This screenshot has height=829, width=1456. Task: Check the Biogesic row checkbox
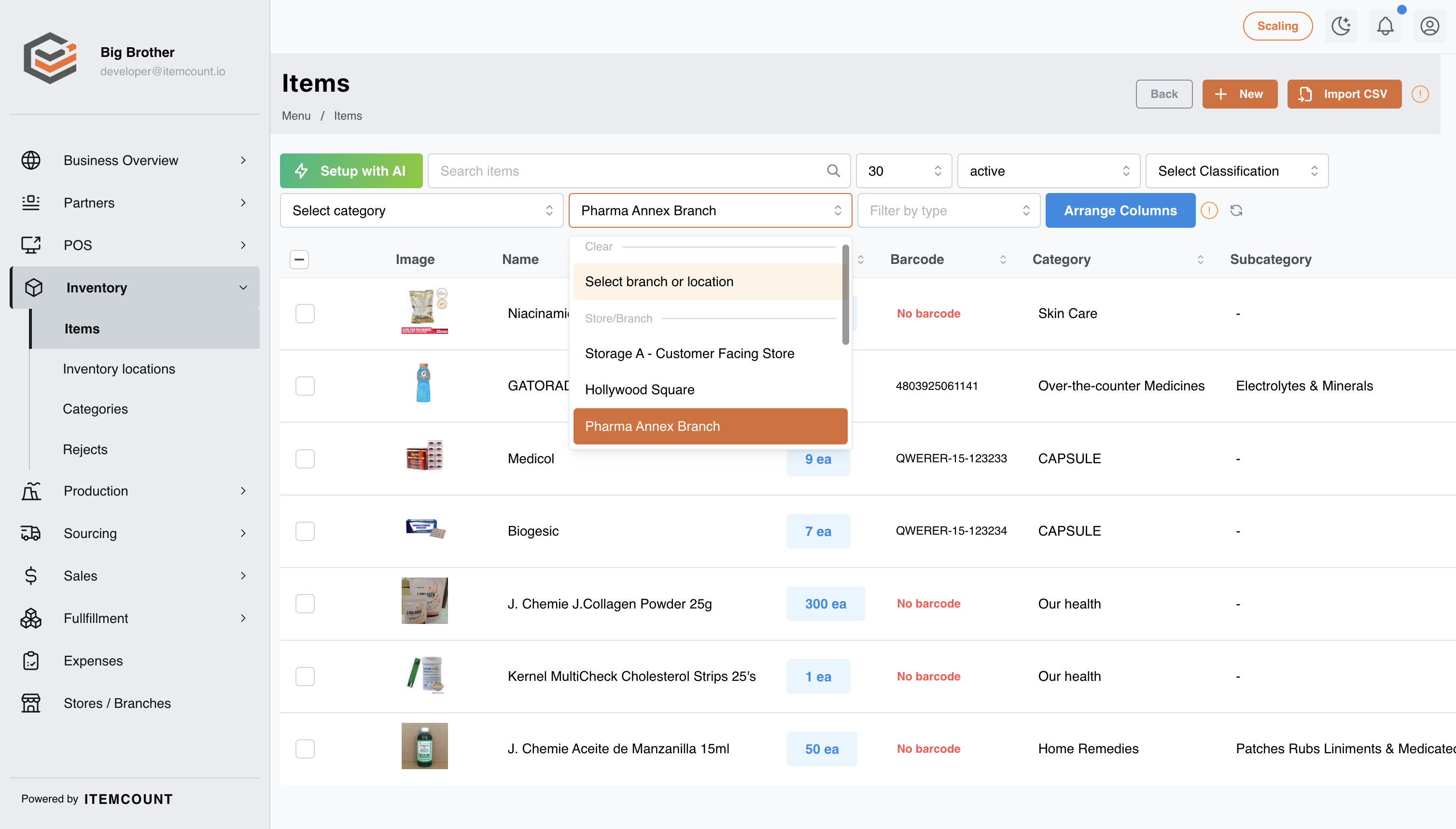click(x=305, y=531)
